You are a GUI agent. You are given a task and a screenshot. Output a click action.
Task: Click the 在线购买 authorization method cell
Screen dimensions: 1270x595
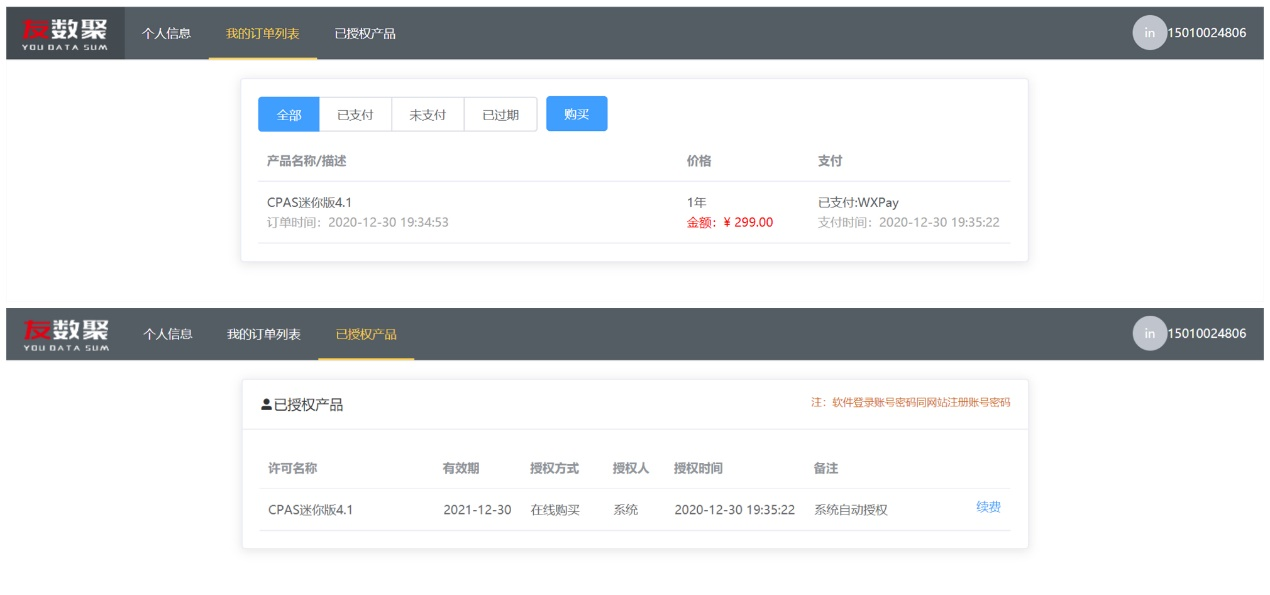point(555,510)
